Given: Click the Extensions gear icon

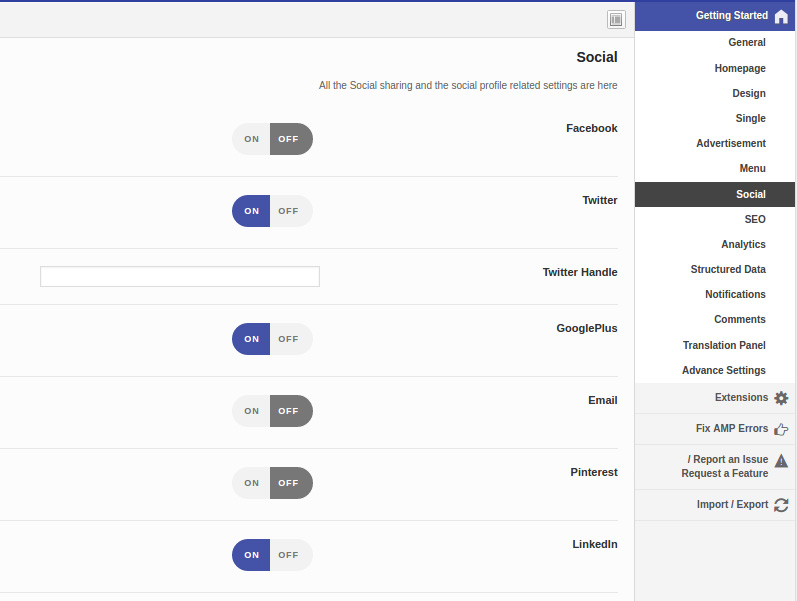Looking at the screenshot, I should [781, 398].
